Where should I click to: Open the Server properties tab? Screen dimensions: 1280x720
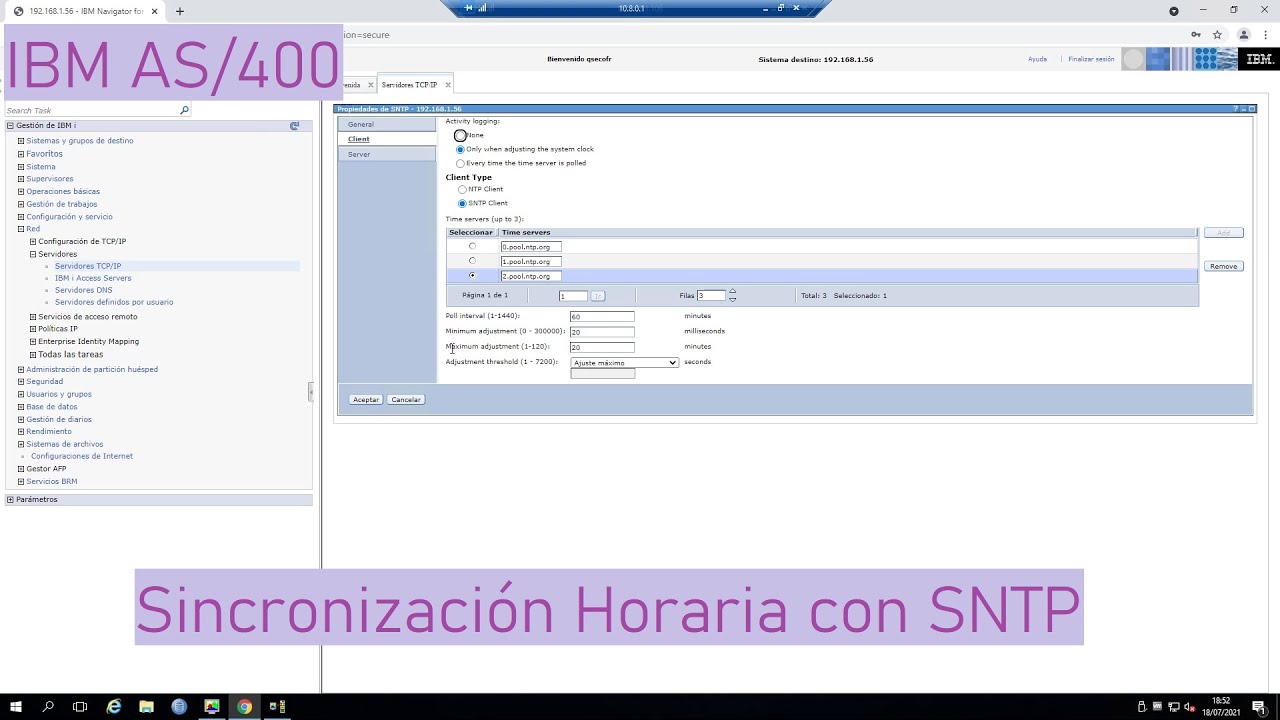coord(386,154)
